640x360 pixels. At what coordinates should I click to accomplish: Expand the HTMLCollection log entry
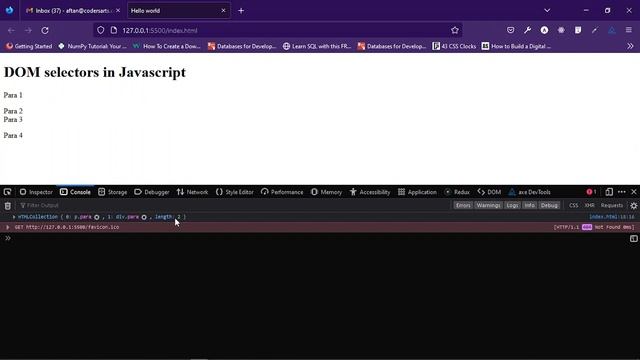[x=14, y=217]
